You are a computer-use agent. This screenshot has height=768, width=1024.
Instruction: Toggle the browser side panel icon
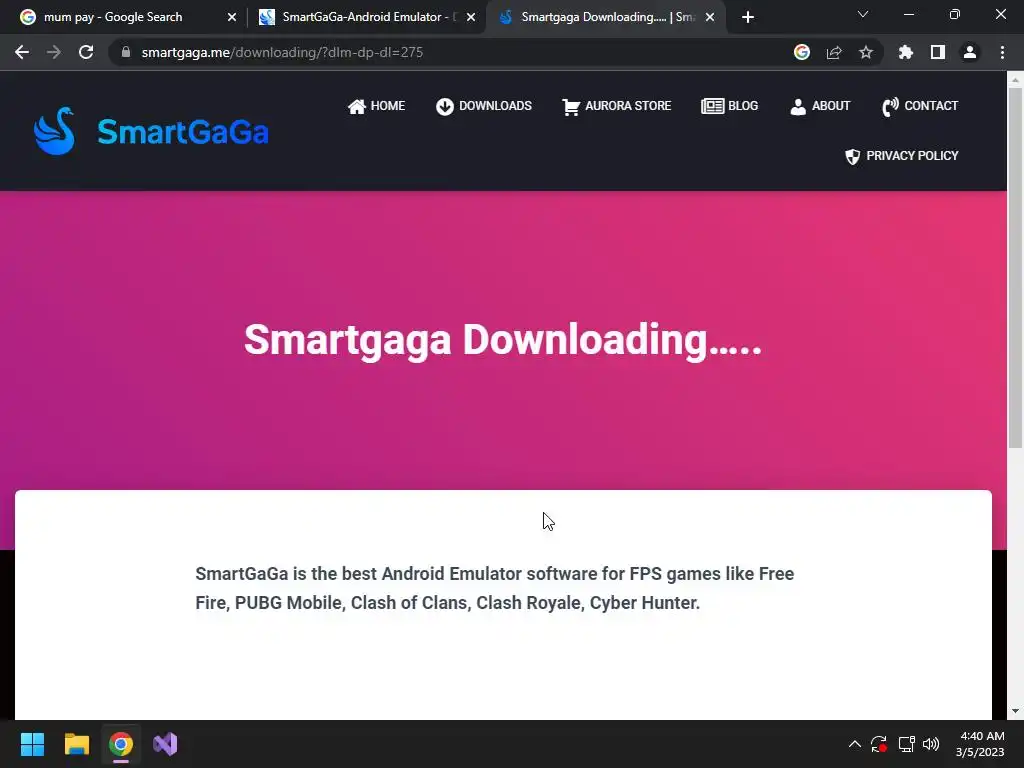938,52
